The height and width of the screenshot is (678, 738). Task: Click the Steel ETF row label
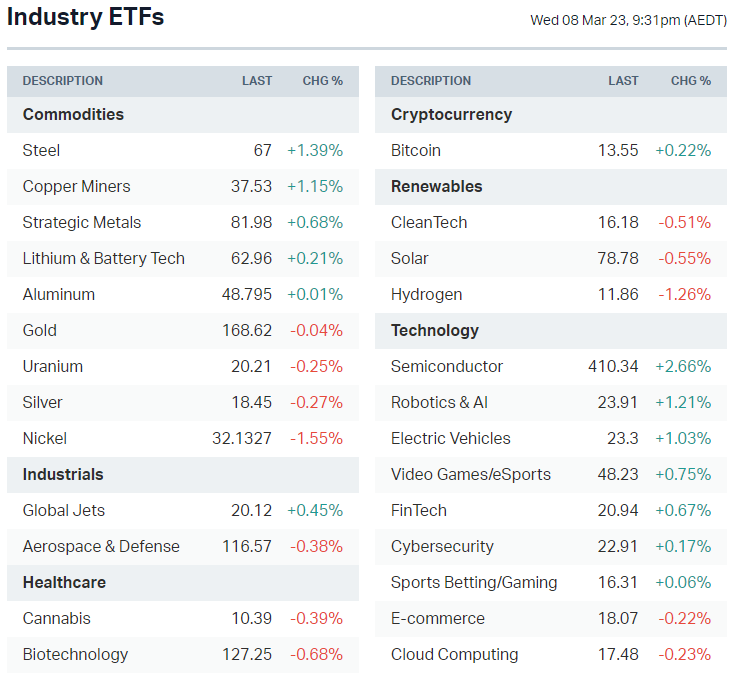click(41, 150)
